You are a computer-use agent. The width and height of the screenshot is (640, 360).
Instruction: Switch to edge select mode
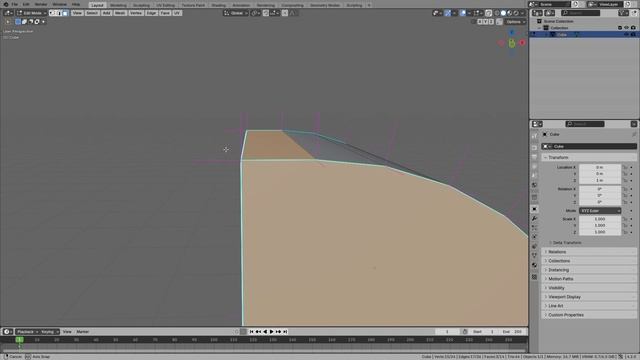pyautogui.click(x=59, y=13)
